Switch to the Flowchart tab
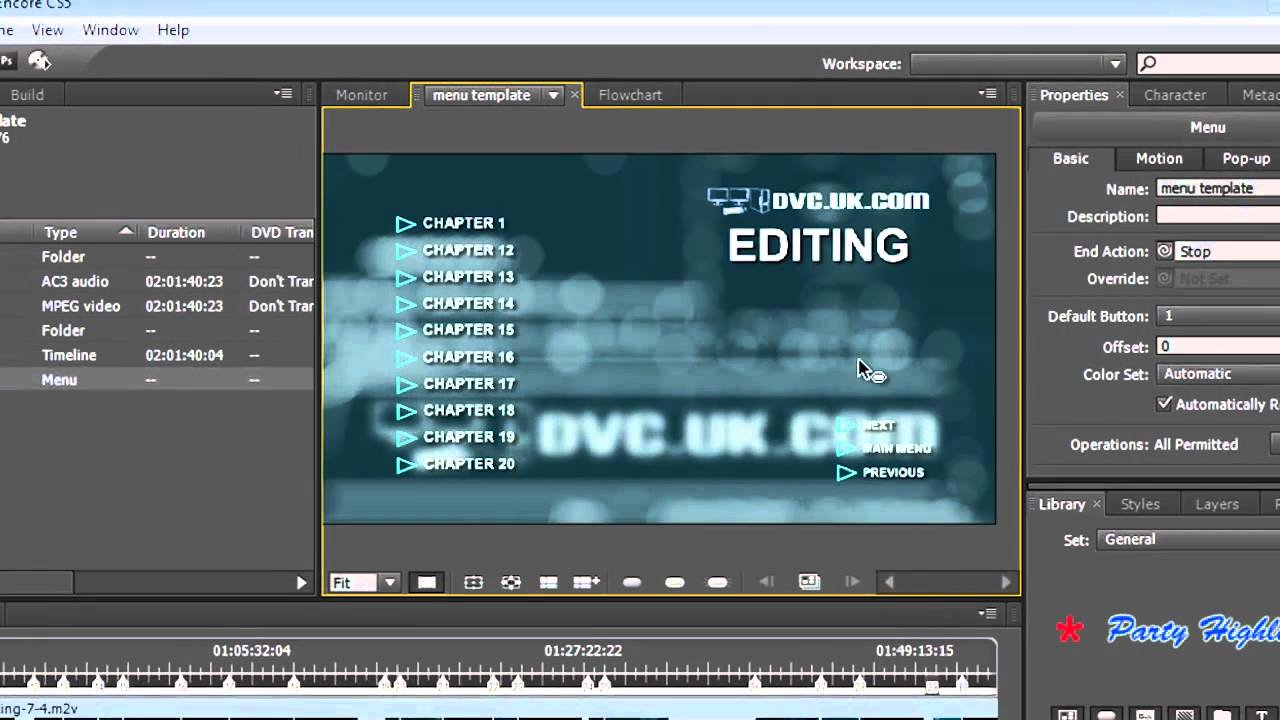 [630, 94]
